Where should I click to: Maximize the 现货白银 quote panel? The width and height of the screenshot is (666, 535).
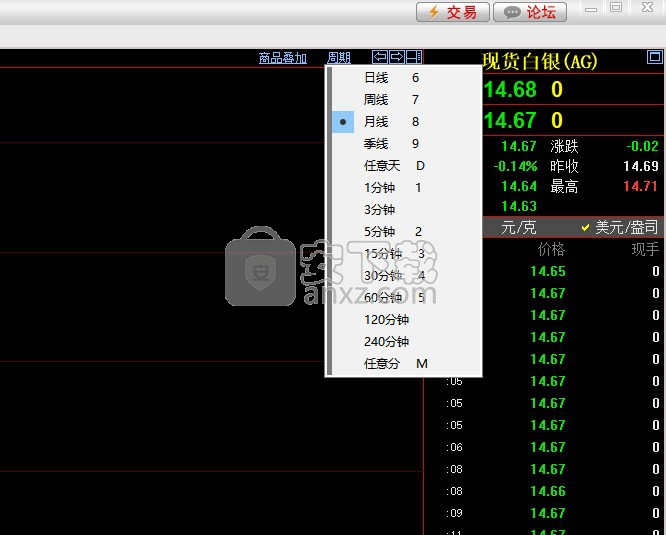click(x=655, y=58)
